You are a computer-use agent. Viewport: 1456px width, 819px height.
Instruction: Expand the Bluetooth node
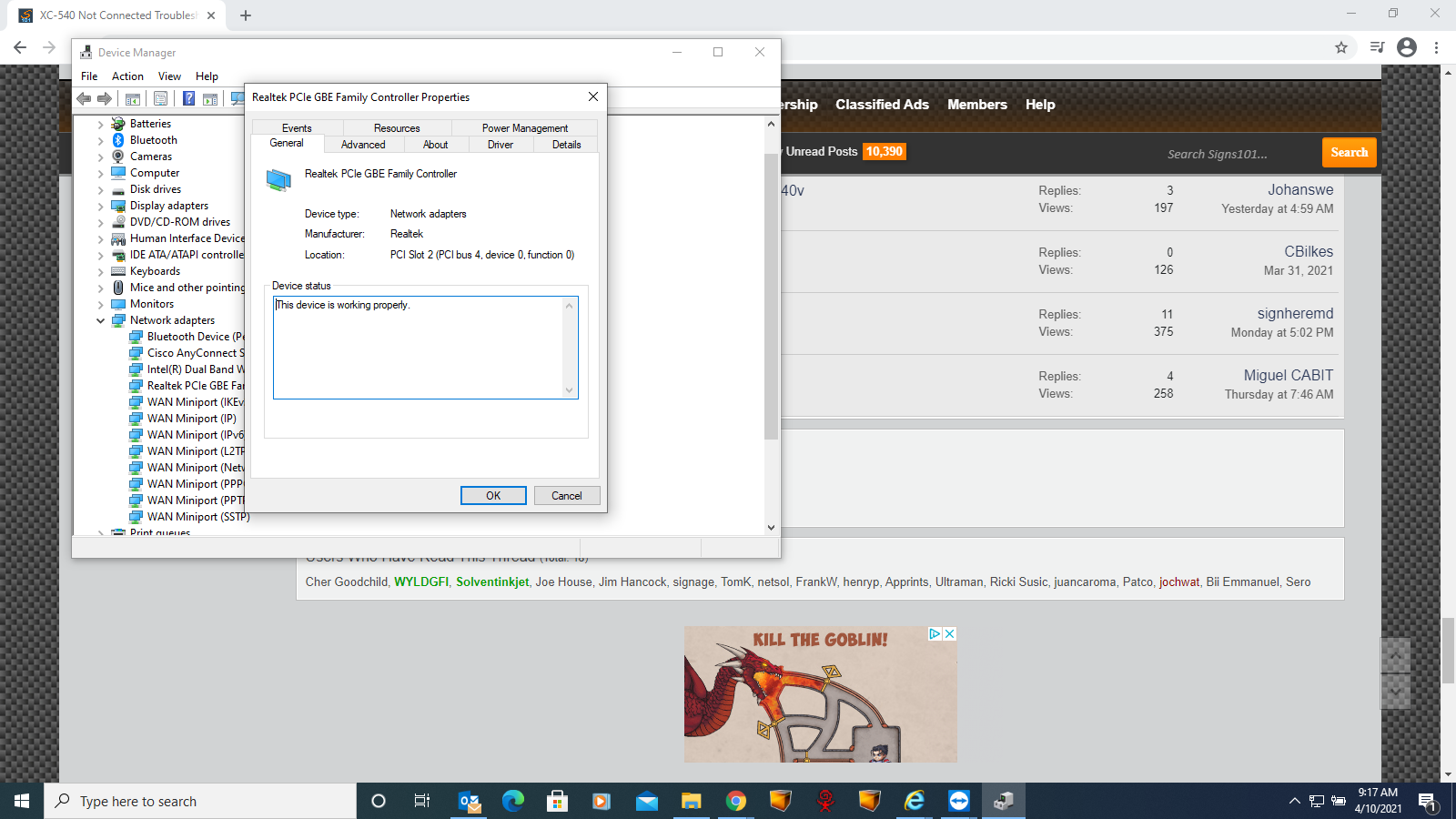[101, 140]
